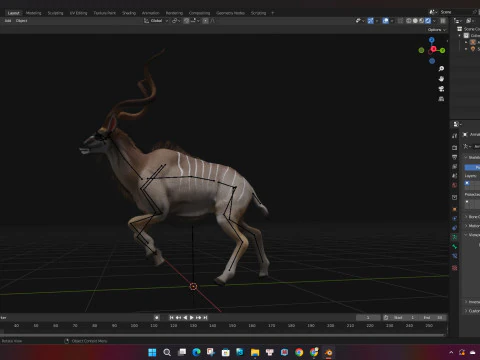The width and height of the screenshot is (480, 360).
Task: Switch to the Shading workspace tab
Action: click(x=129, y=13)
